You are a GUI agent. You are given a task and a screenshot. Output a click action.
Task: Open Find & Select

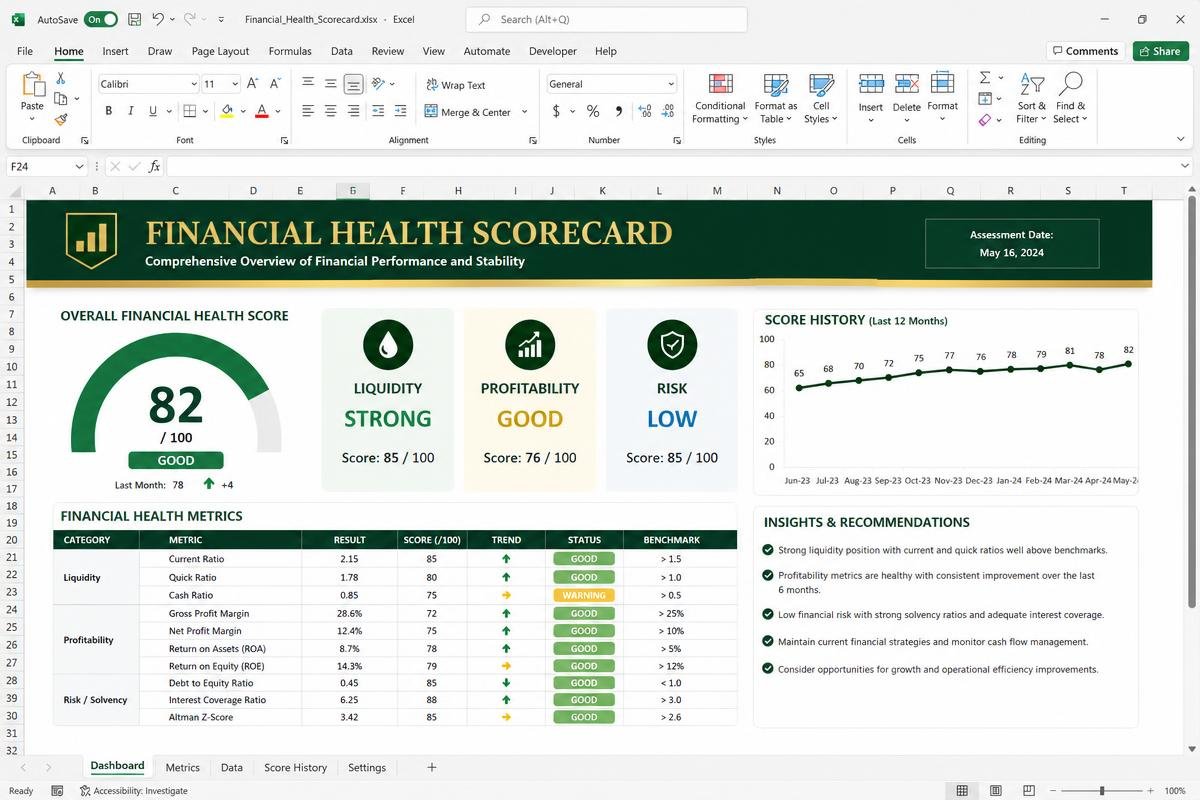point(1070,98)
